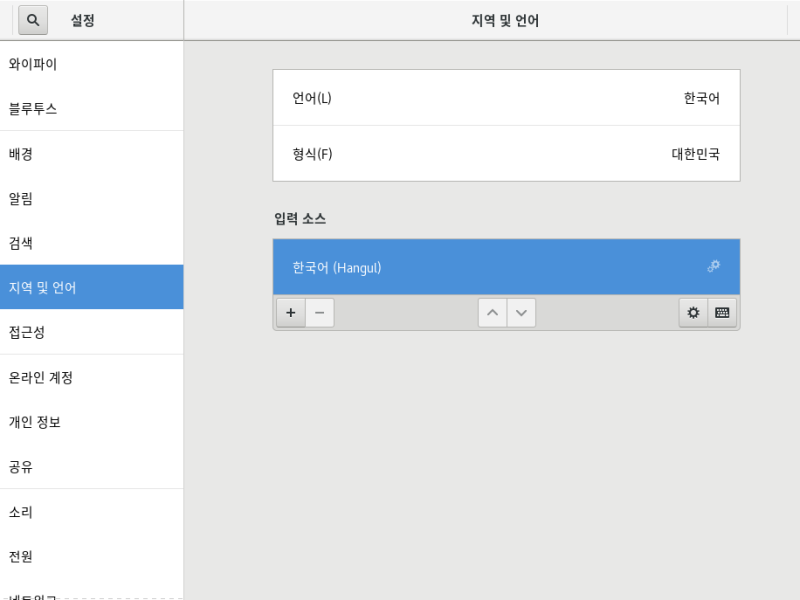Go to 배경 settings
This screenshot has height=600, width=800.
tap(92, 154)
